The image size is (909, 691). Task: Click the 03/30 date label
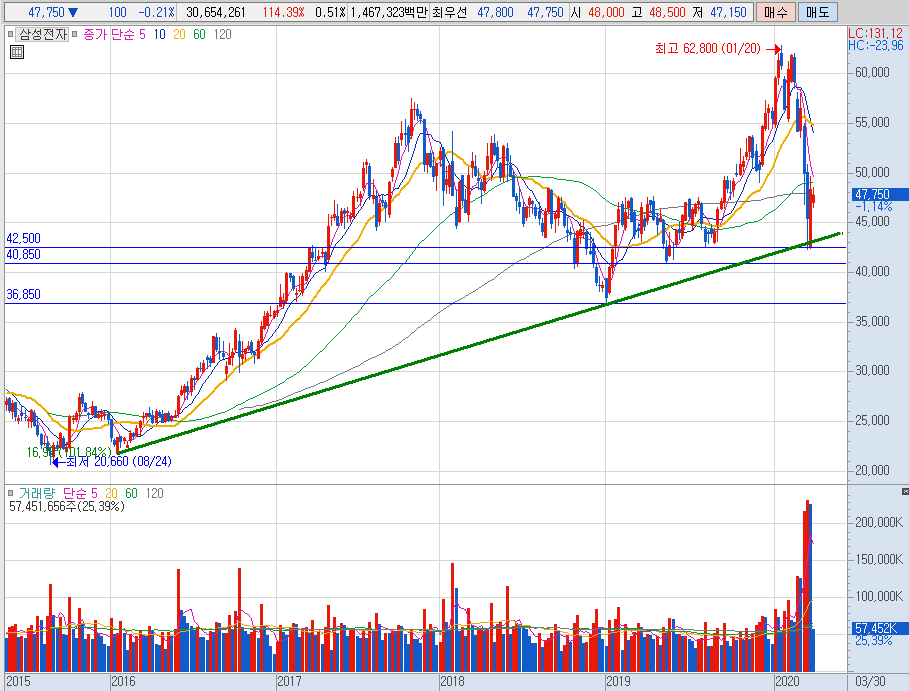[870, 681]
